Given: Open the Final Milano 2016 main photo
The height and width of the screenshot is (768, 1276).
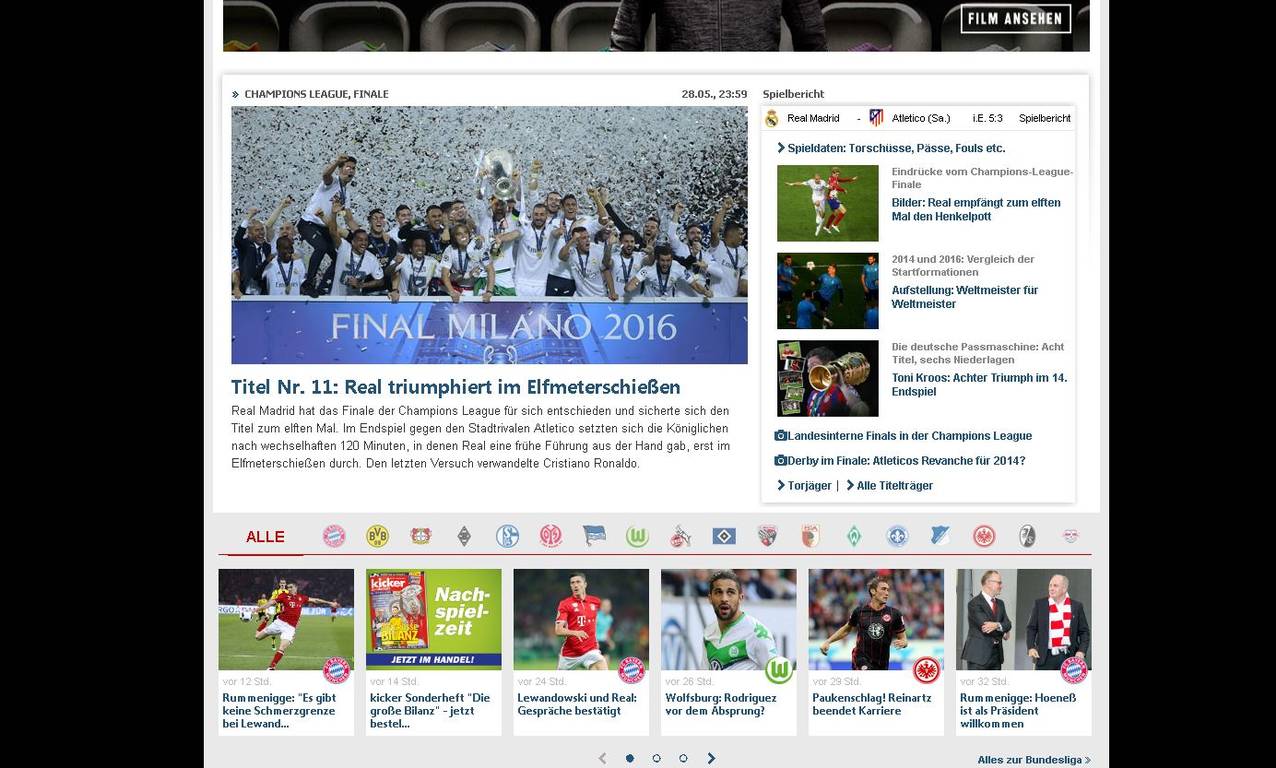Looking at the screenshot, I should 489,235.
